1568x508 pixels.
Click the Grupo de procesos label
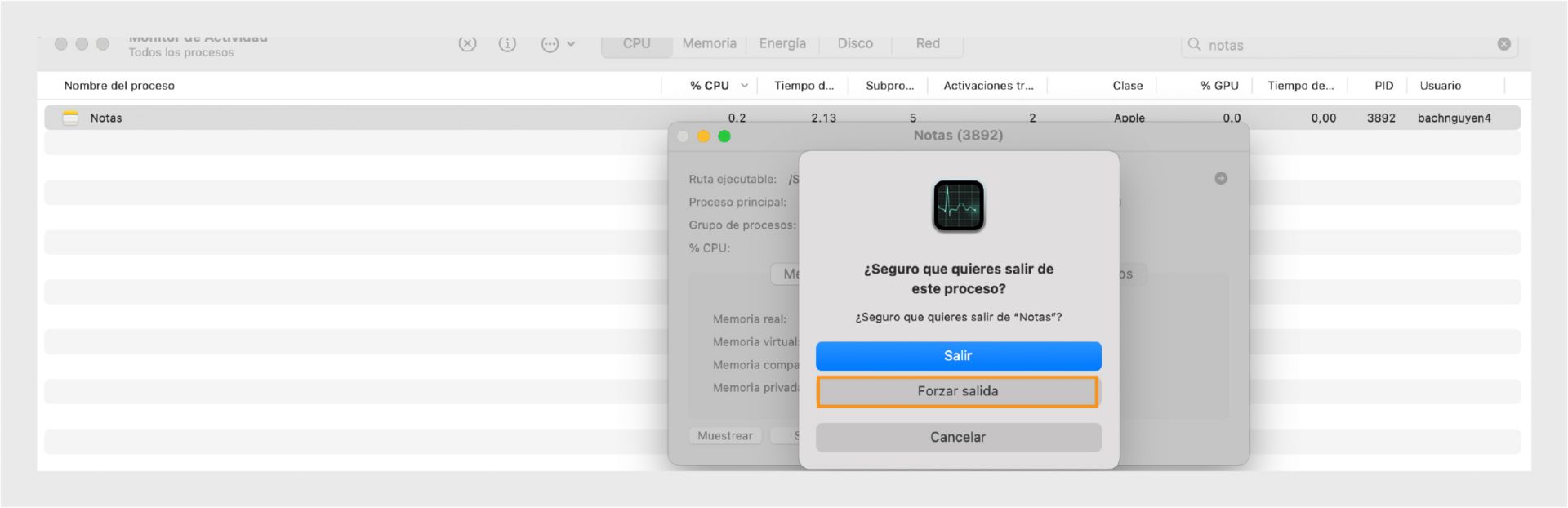coord(742,225)
